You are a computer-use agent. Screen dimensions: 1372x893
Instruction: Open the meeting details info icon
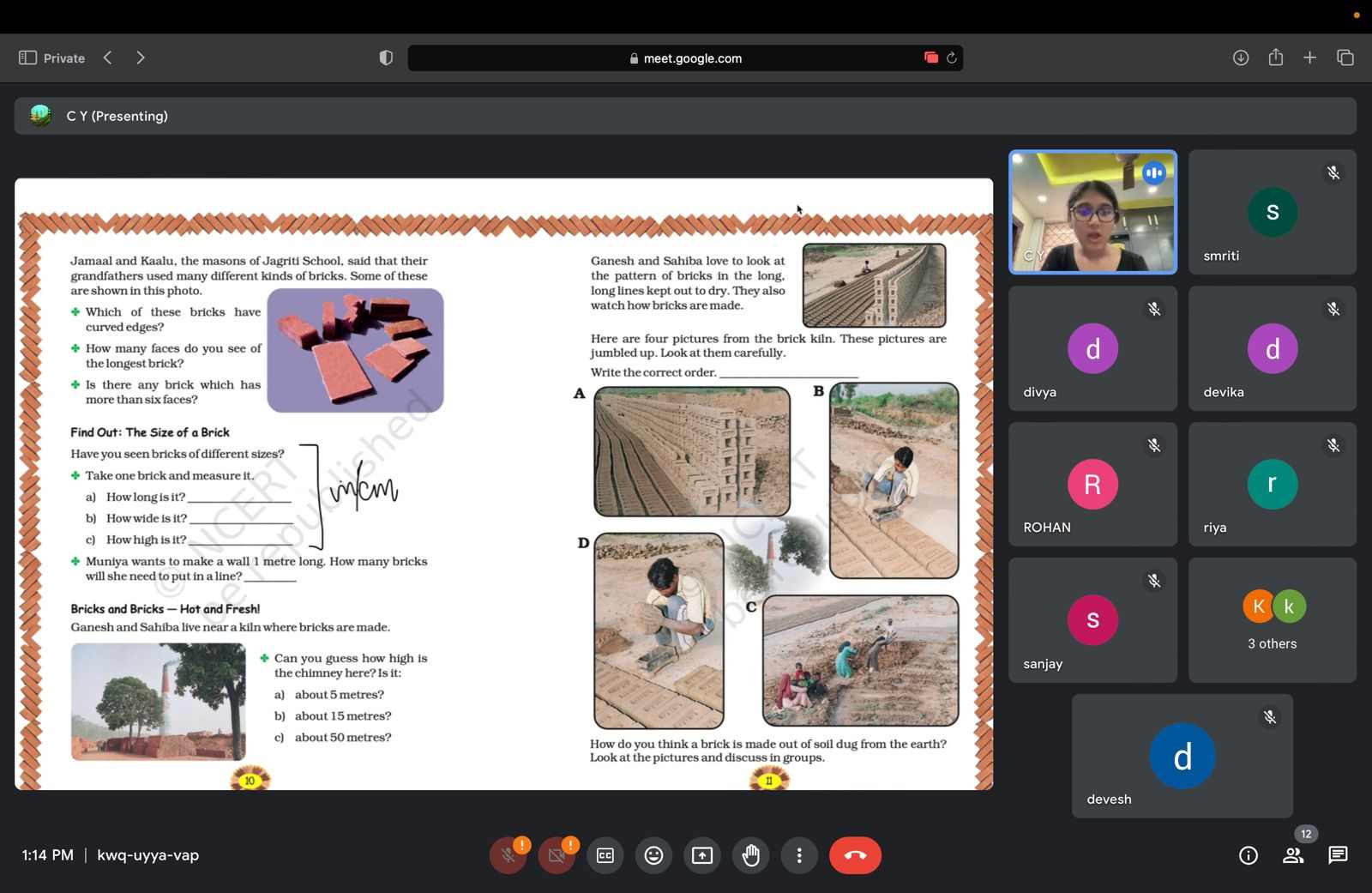[1249, 855]
